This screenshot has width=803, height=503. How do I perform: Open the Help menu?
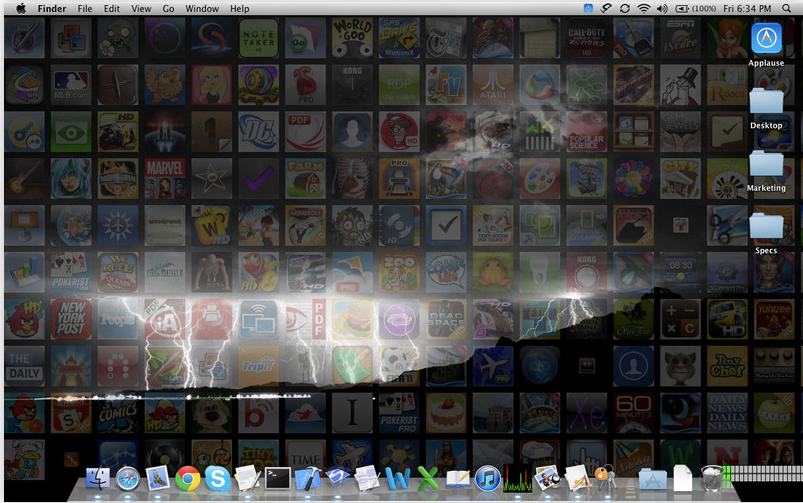pyautogui.click(x=240, y=9)
